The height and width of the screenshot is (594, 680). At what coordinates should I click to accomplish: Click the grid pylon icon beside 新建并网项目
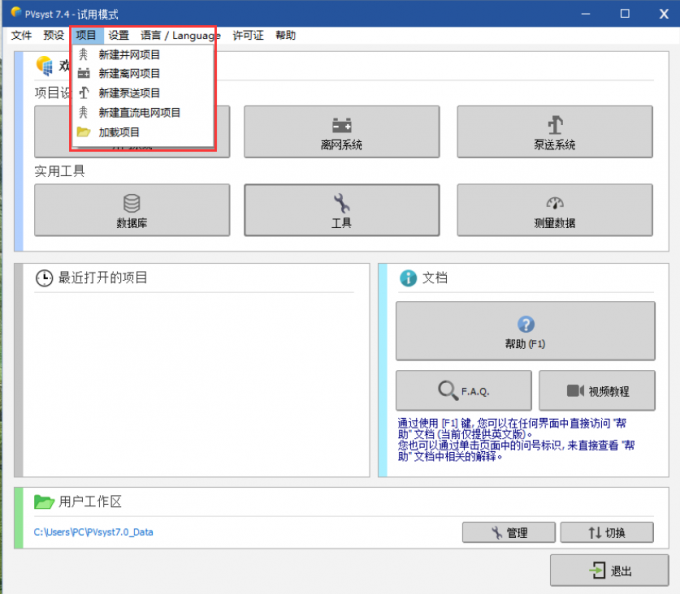coord(83,55)
